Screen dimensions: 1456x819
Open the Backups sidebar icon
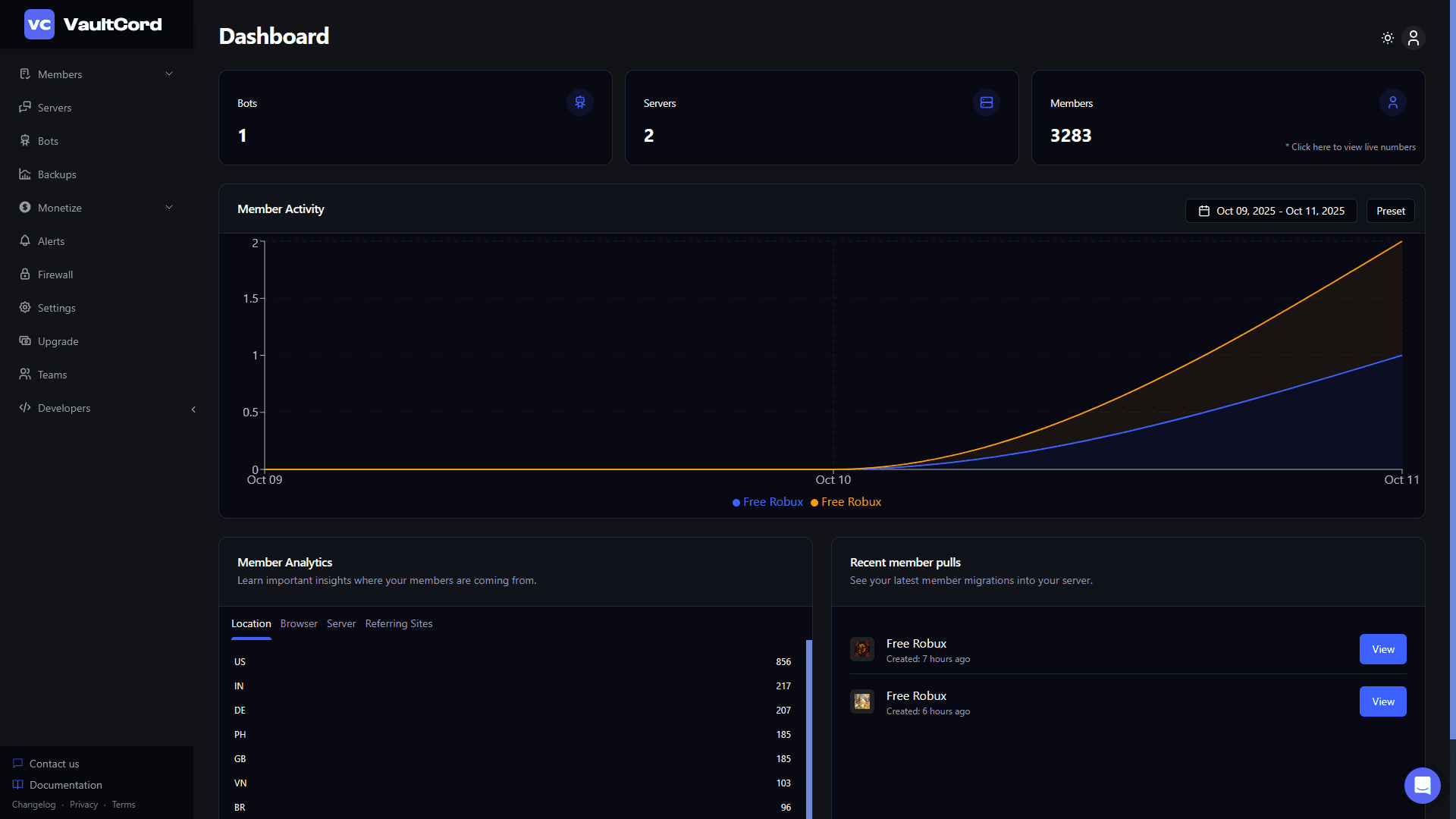(x=25, y=174)
